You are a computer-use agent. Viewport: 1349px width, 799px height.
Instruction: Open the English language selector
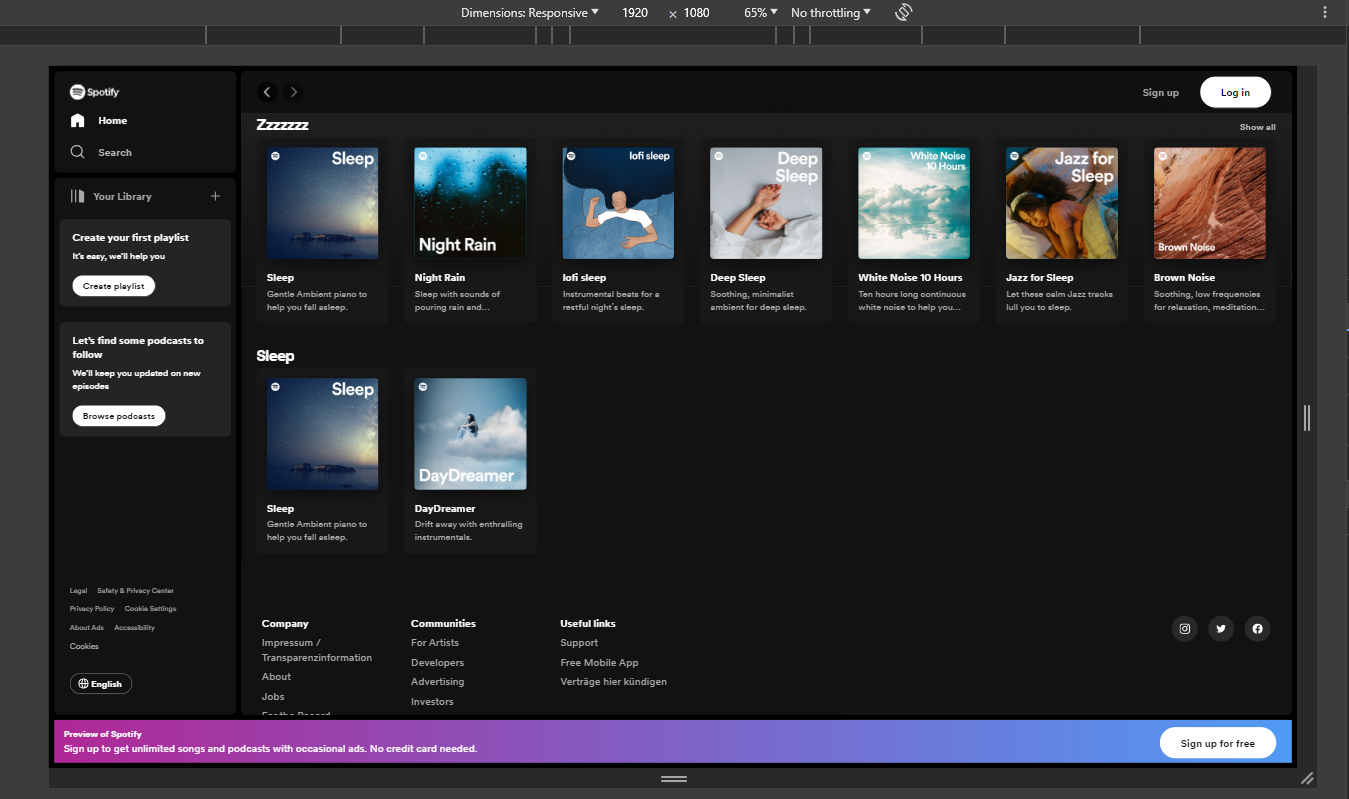[x=101, y=684]
